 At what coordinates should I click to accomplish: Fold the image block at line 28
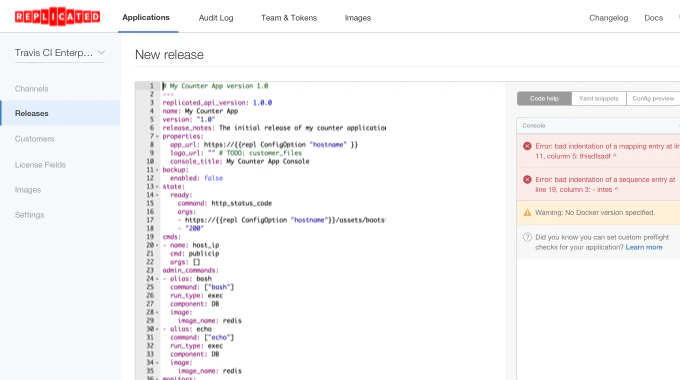157,312
